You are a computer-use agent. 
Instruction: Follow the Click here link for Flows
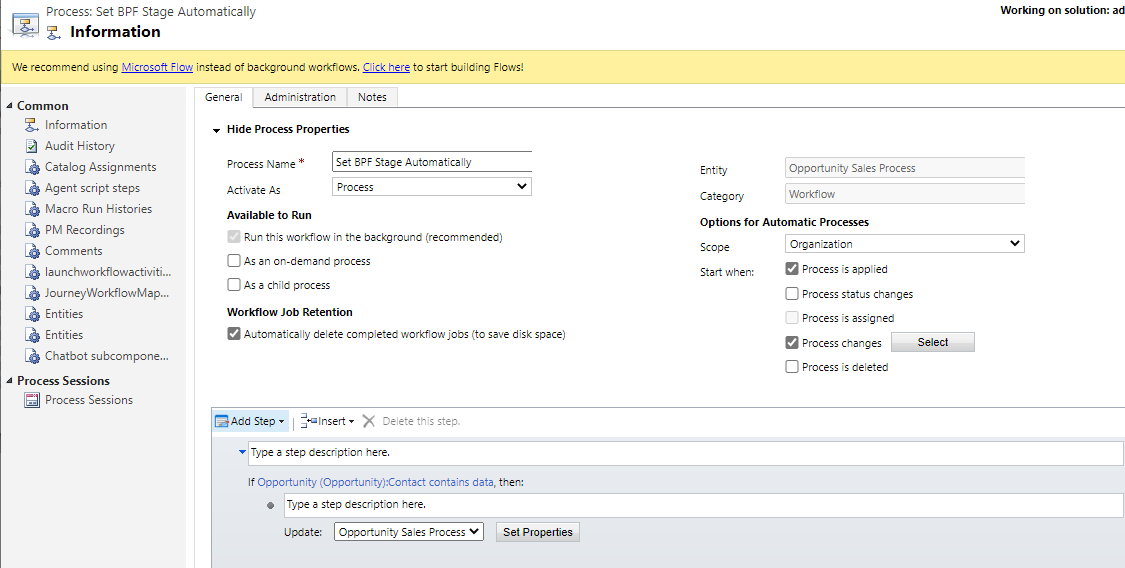tap(386, 67)
